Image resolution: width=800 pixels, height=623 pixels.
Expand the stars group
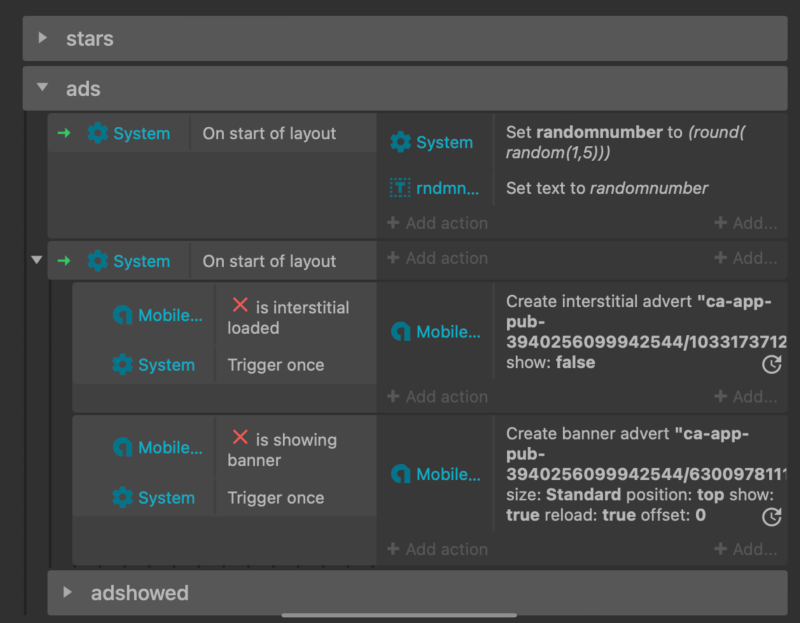pos(43,38)
